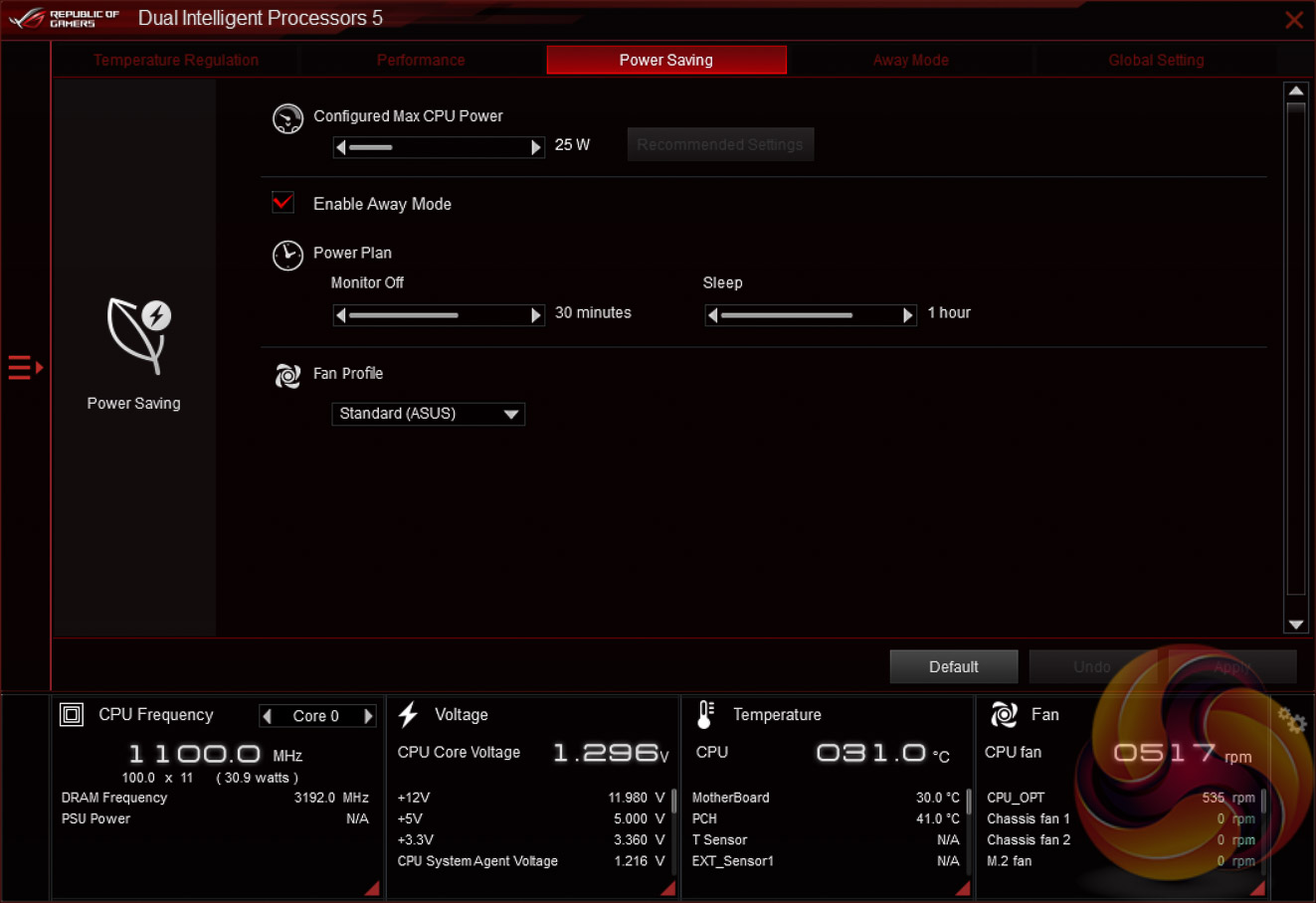Click the "Chassis fan 1" row
The image size is (1316, 903).
1121,819
